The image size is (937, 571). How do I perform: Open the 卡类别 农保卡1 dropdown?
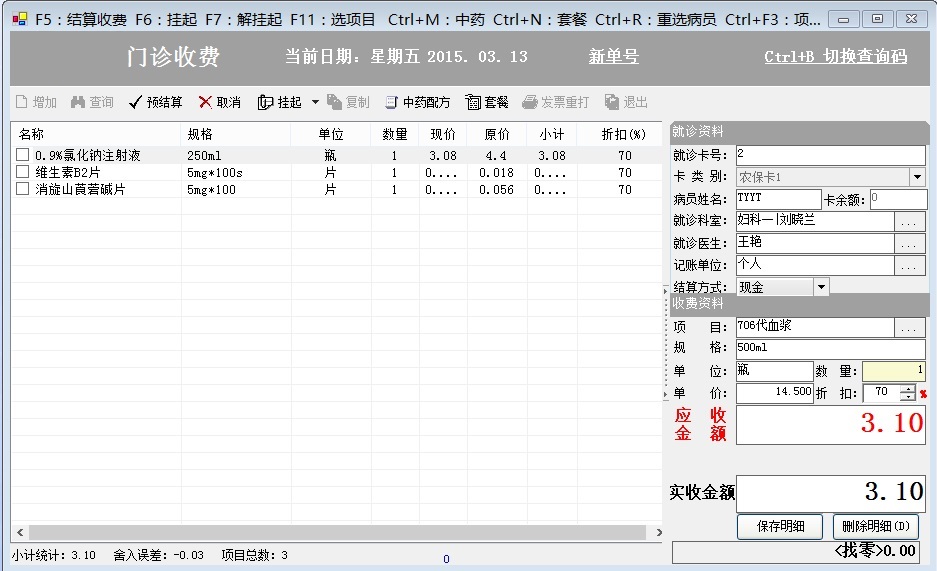tap(917, 177)
